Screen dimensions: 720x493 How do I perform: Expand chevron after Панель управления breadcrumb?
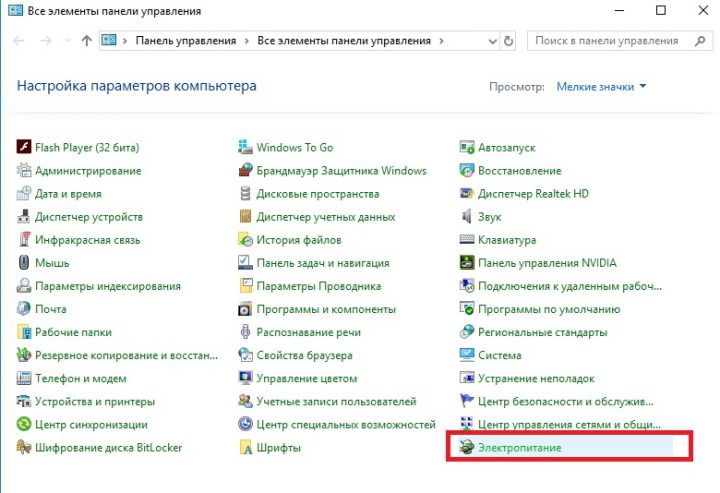tap(247, 41)
